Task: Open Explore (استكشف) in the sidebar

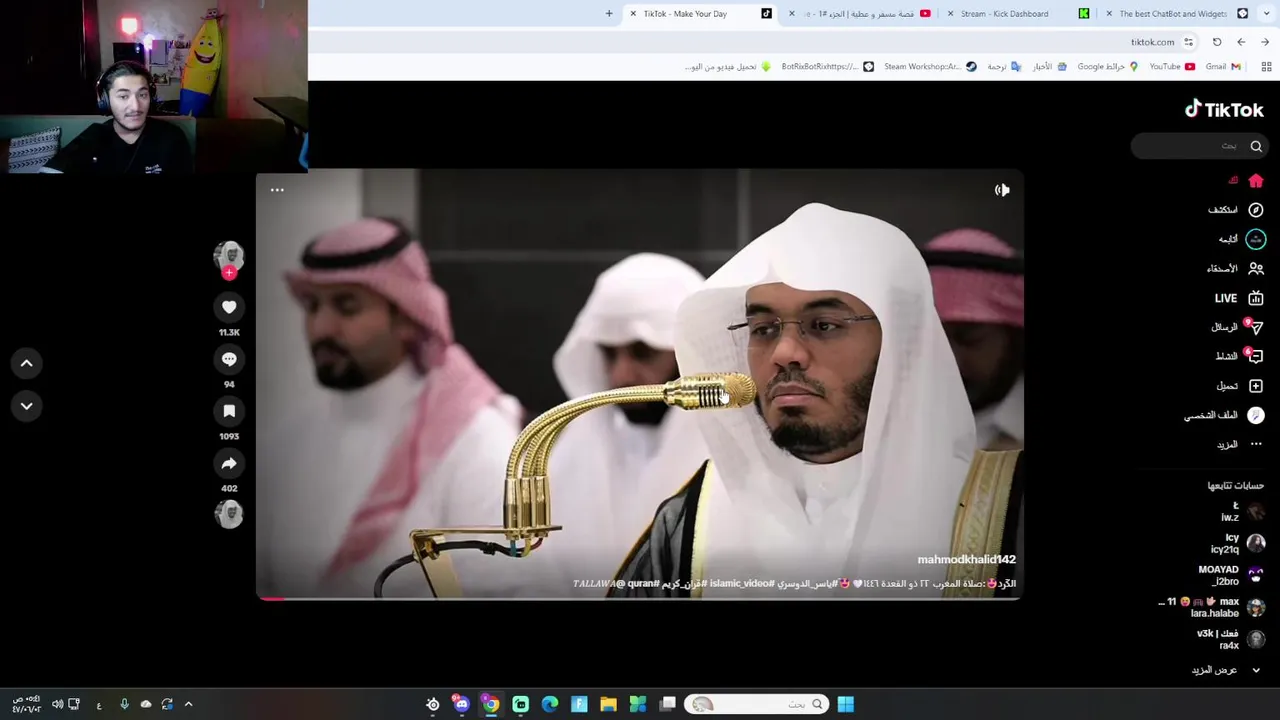Action: [x=1236, y=210]
